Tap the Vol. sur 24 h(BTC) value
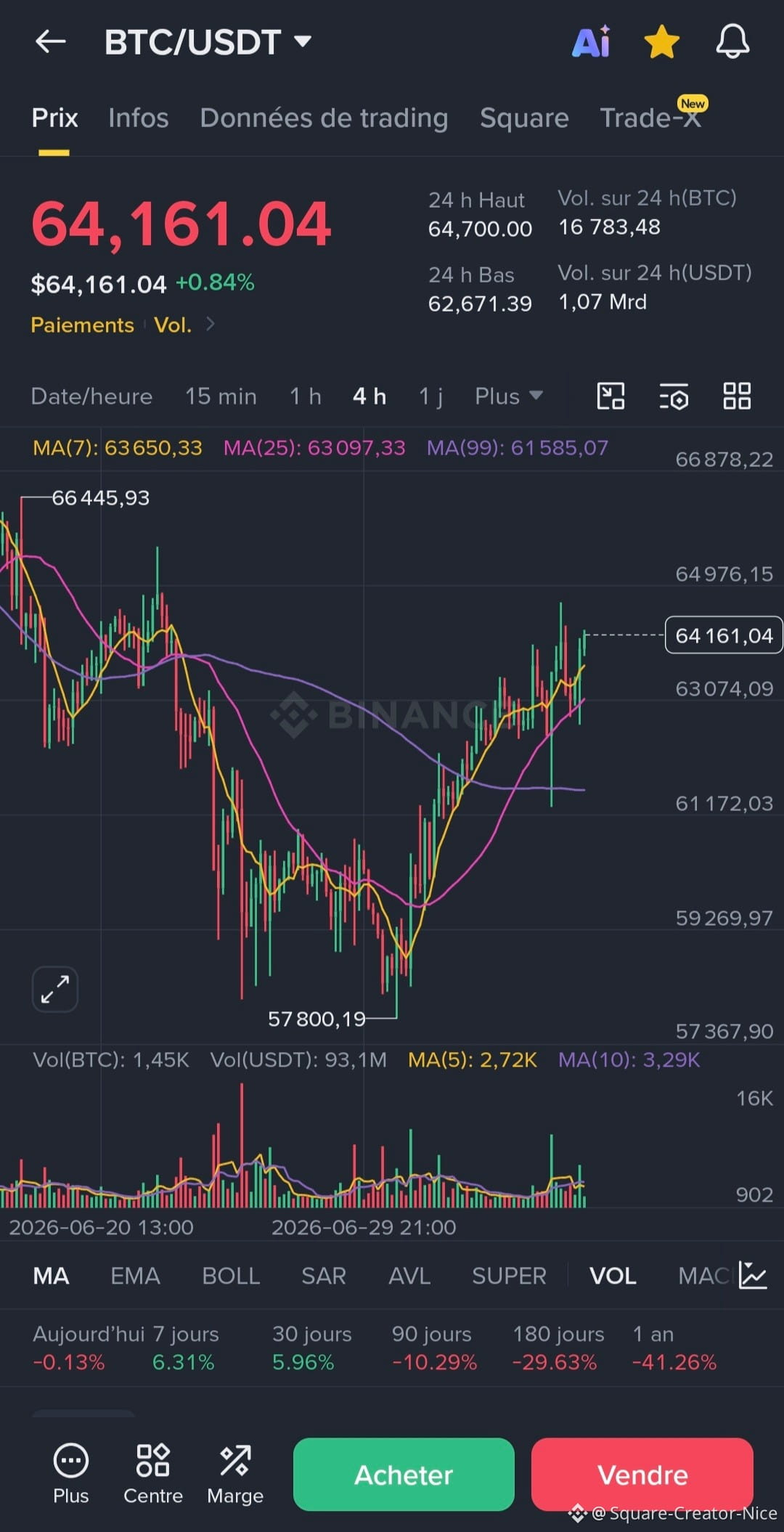784x1532 pixels. pos(609,227)
